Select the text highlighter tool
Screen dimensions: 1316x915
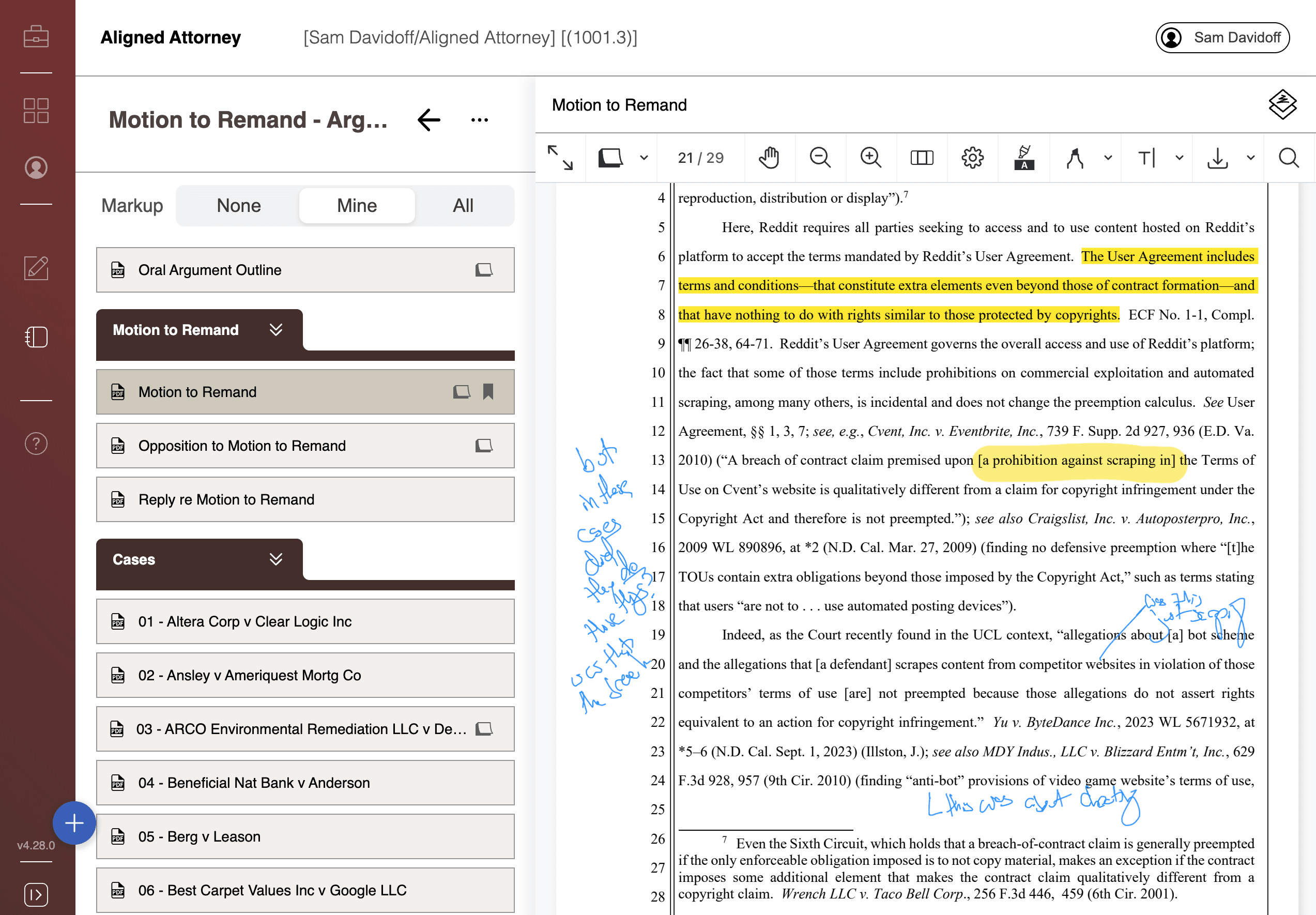click(x=1023, y=158)
